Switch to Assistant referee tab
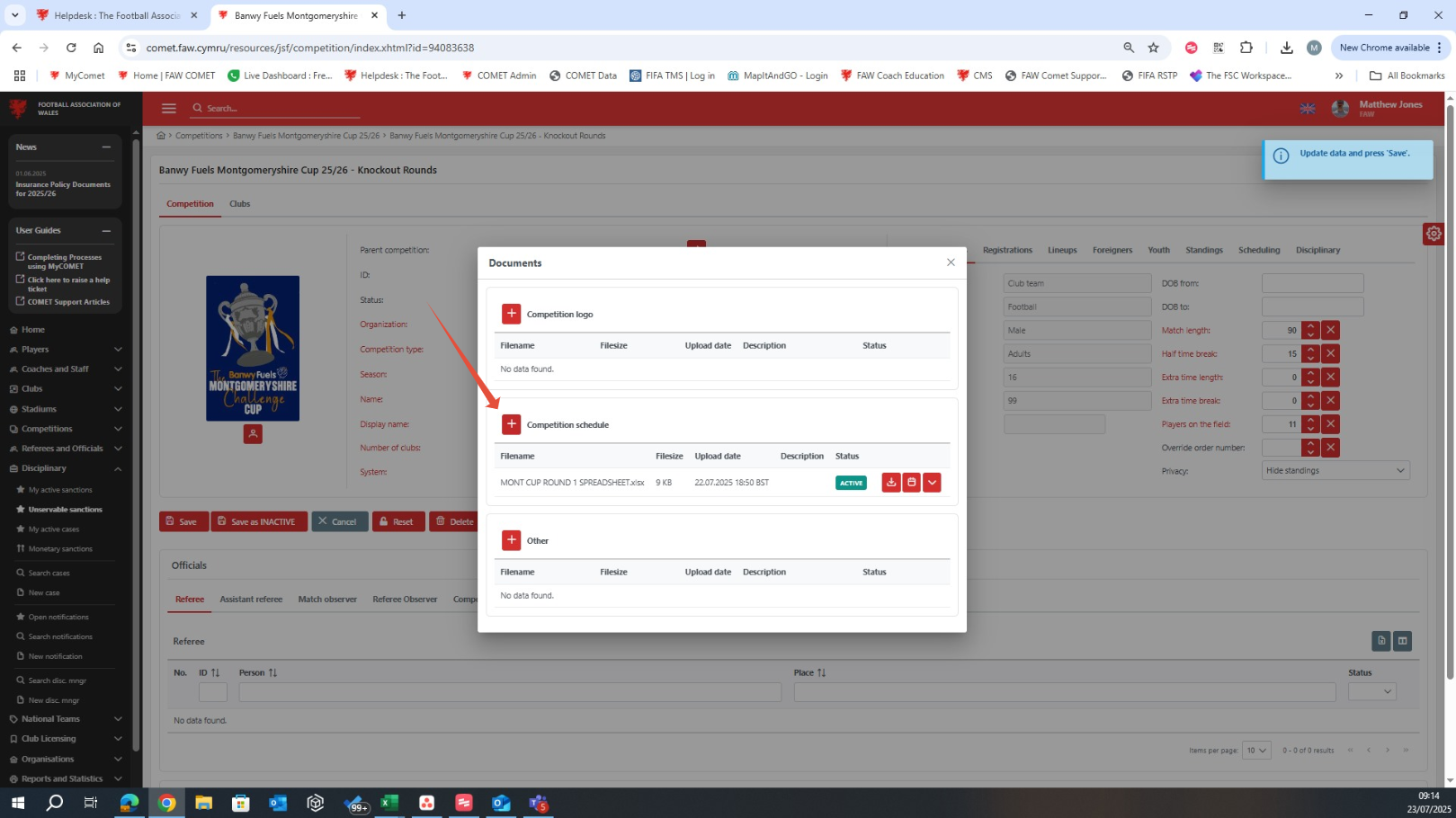This screenshot has width=1456, height=818. coord(251,599)
